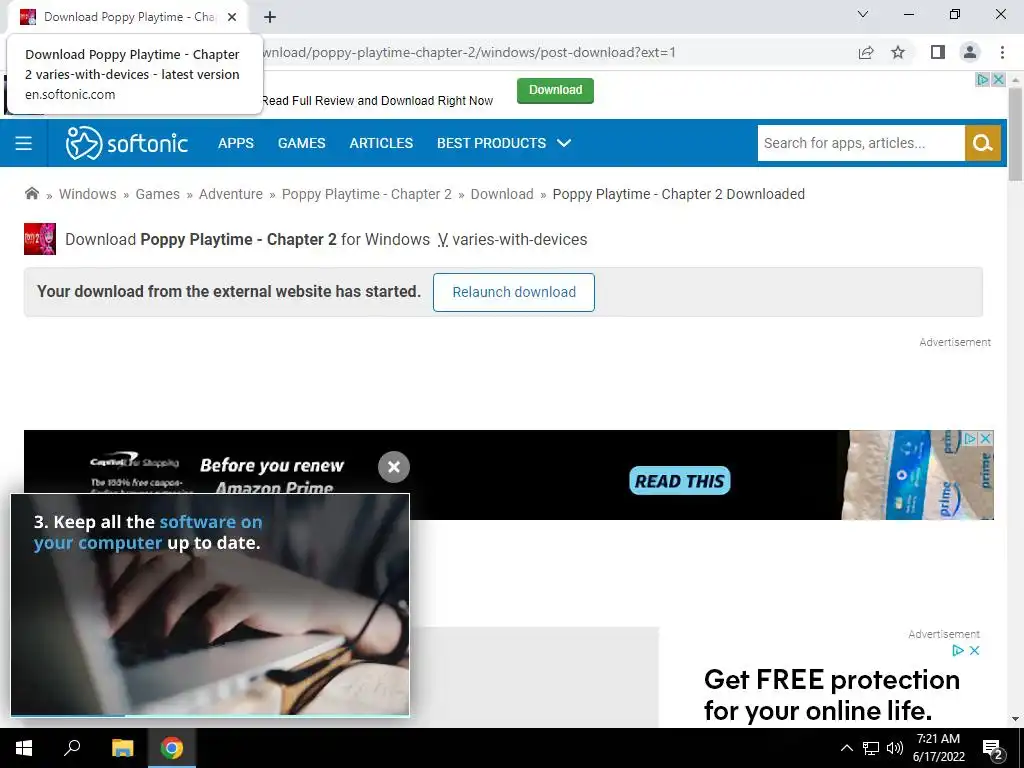
Task: Close the Poppy Playtime browser tab
Action: pos(232,17)
